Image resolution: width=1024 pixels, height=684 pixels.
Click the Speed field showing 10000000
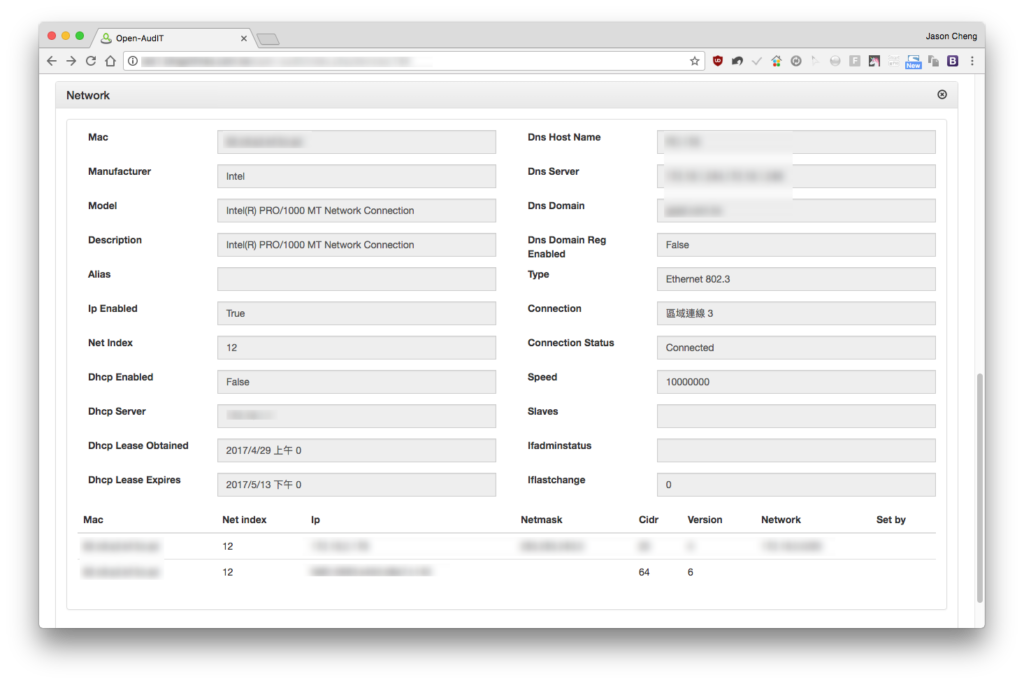pyautogui.click(x=795, y=382)
